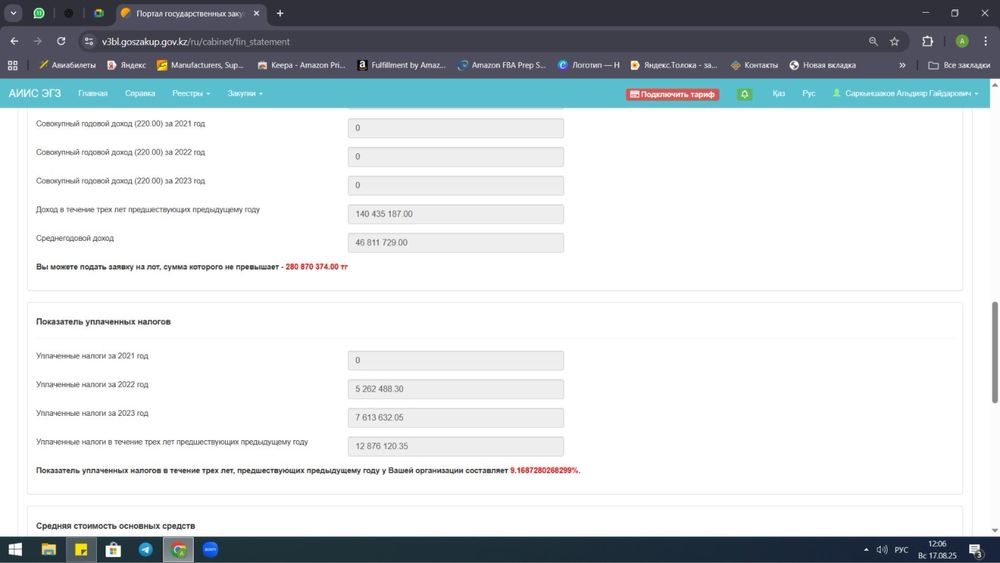
Task: Open the tab search dropdown arrow
Action: 13,13
